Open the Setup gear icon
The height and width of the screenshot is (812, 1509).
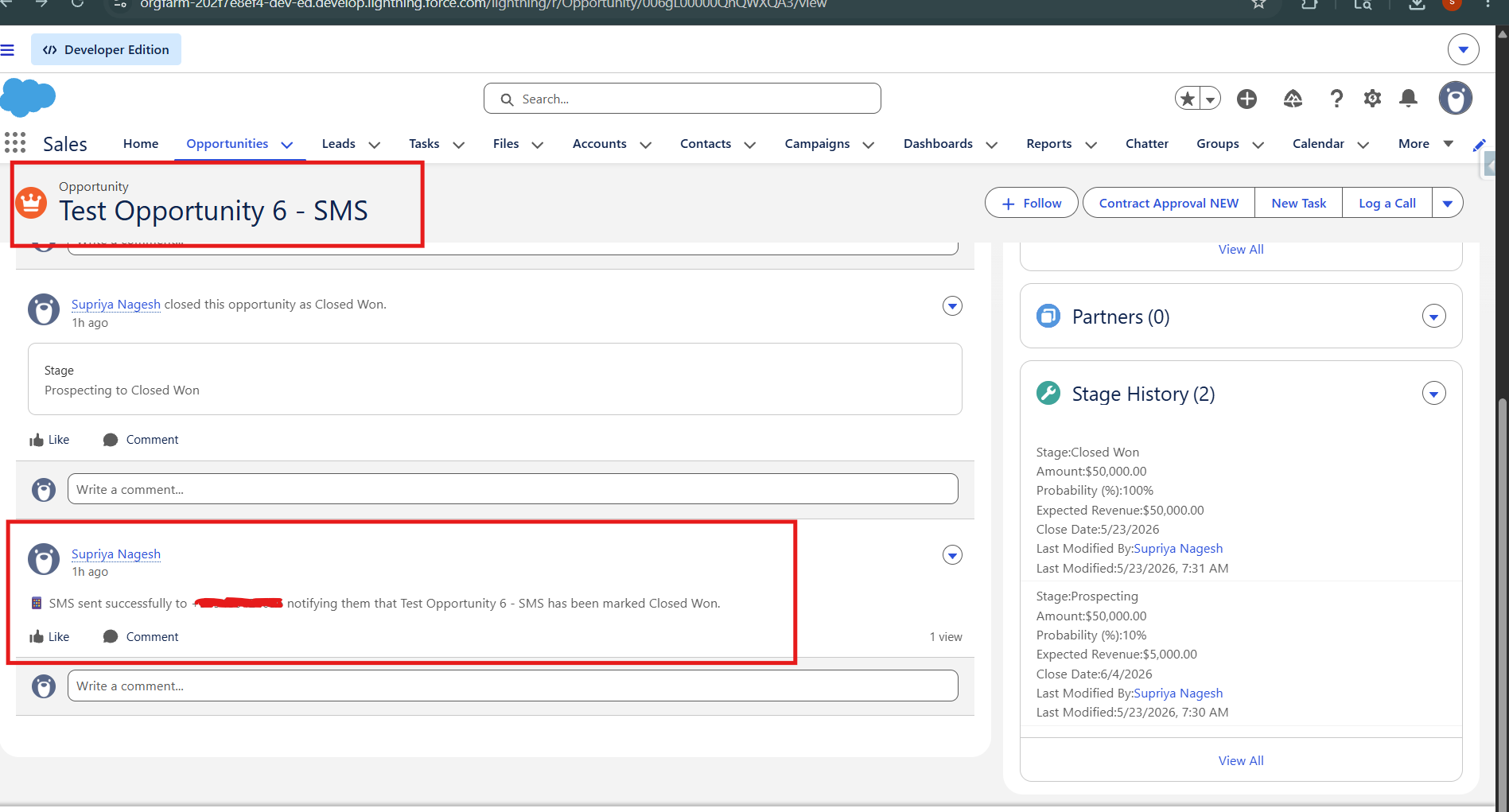(1372, 99)
